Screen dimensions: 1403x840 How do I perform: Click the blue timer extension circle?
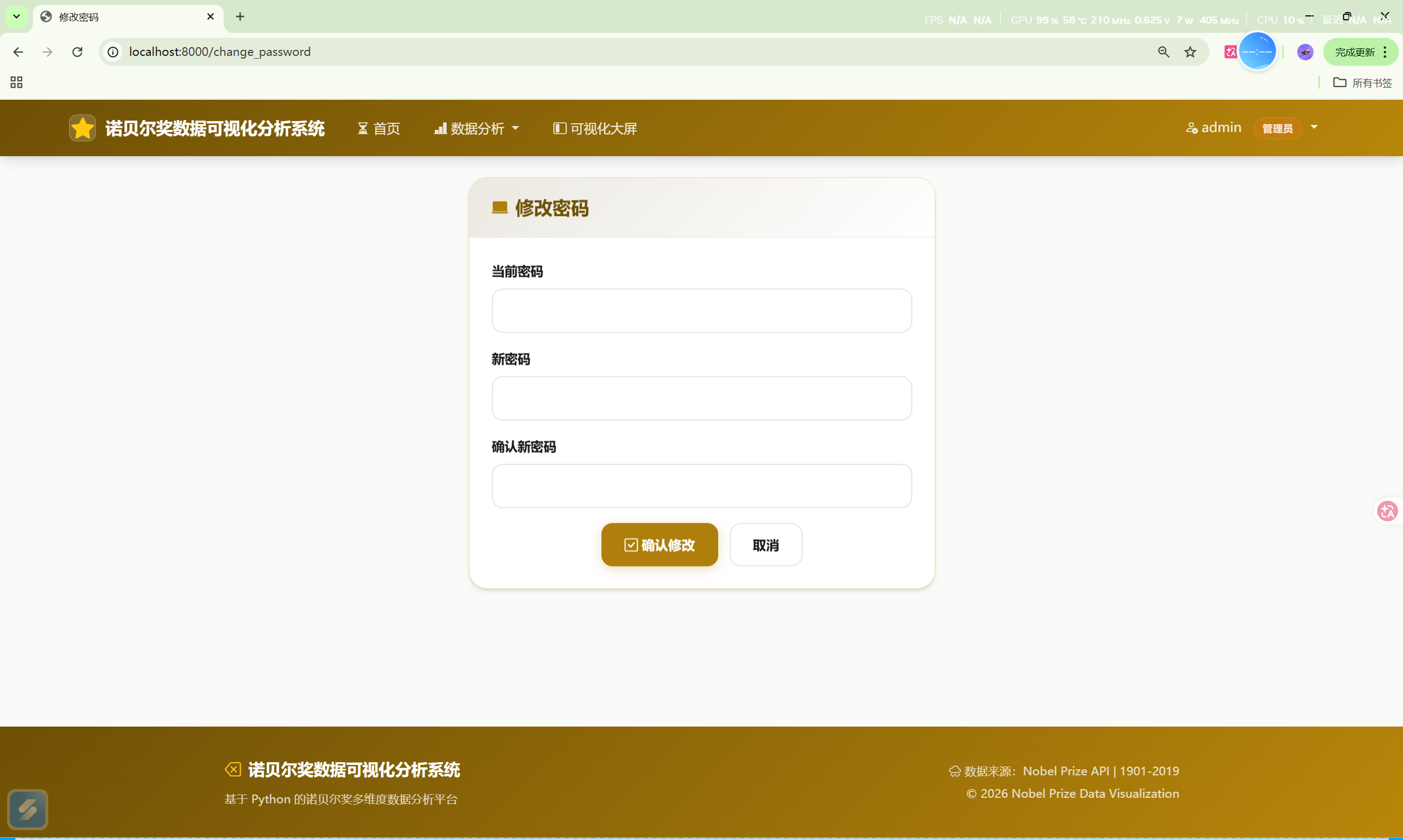coord(1257,52)
